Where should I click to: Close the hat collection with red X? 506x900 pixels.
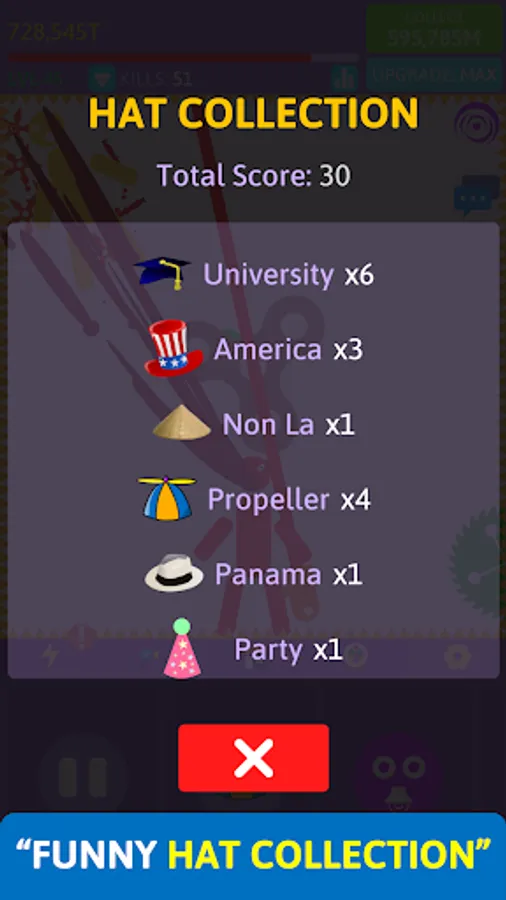pos(253,758)
